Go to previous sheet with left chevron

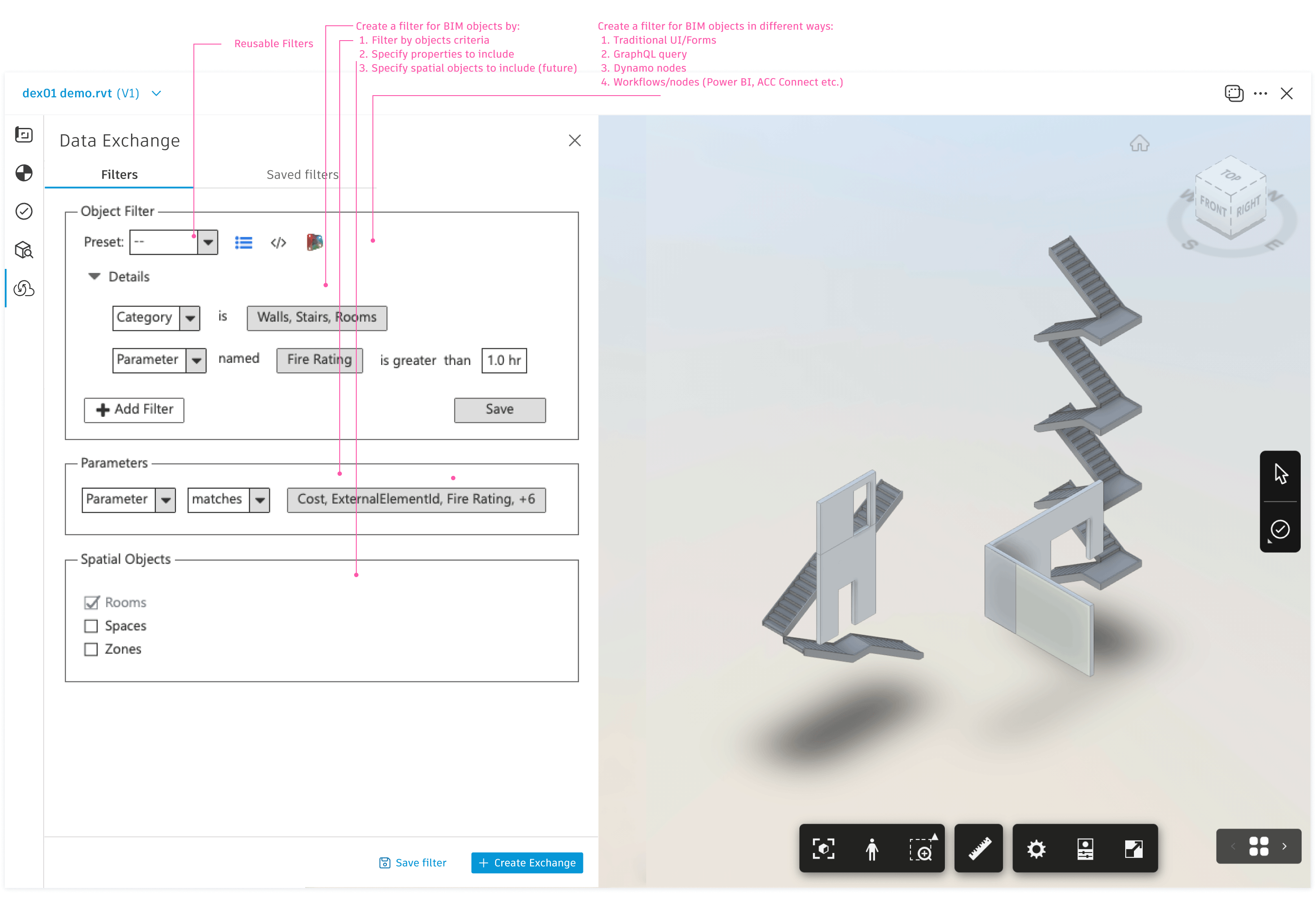click(1233, 846)
